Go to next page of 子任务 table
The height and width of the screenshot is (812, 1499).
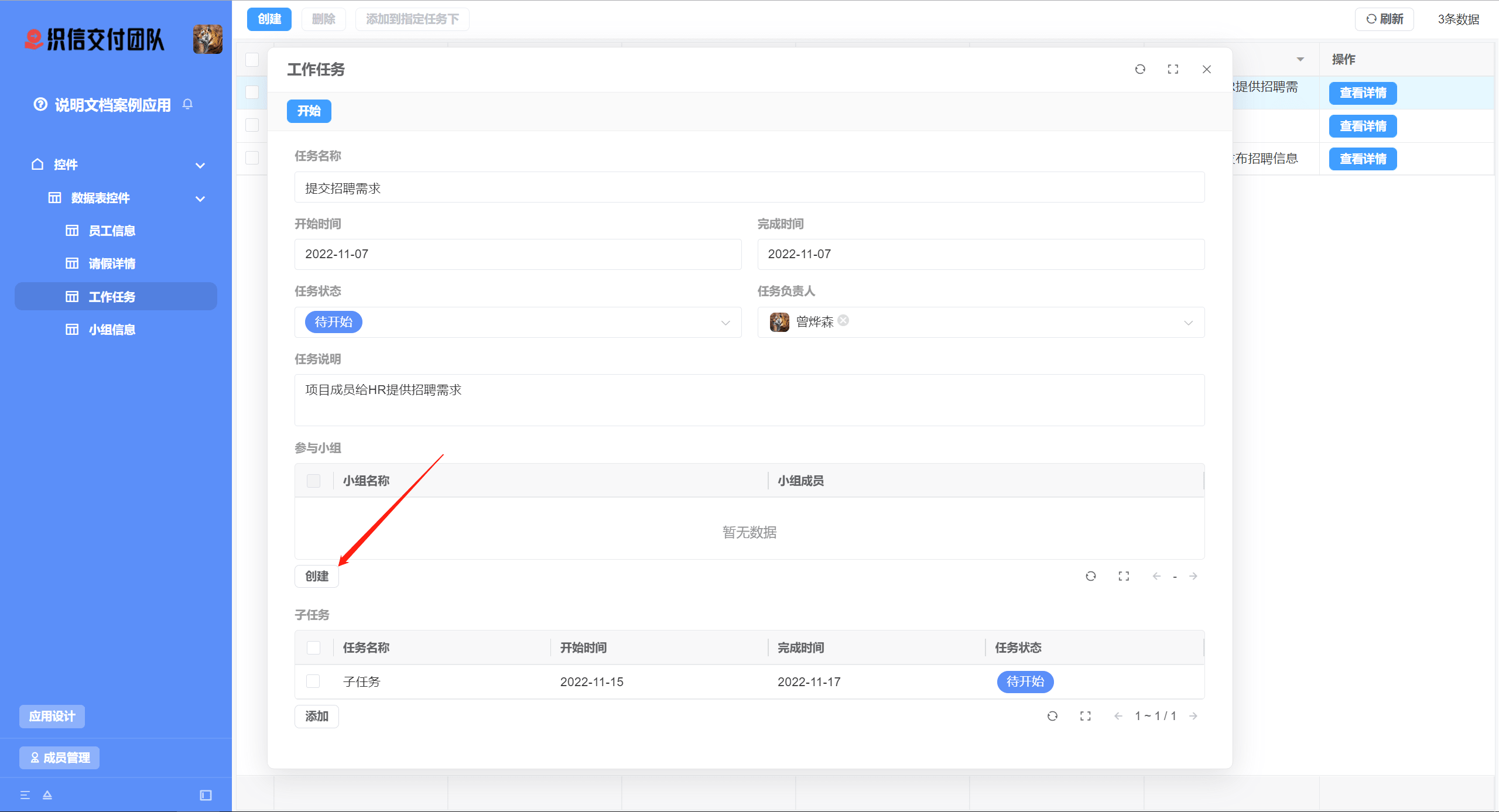(1193, 716)
